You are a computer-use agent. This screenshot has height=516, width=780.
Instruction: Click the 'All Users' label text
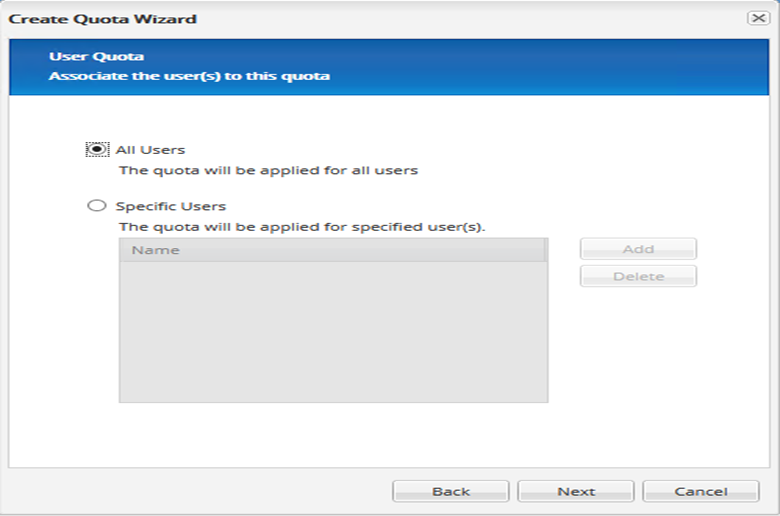click(150, 150)
